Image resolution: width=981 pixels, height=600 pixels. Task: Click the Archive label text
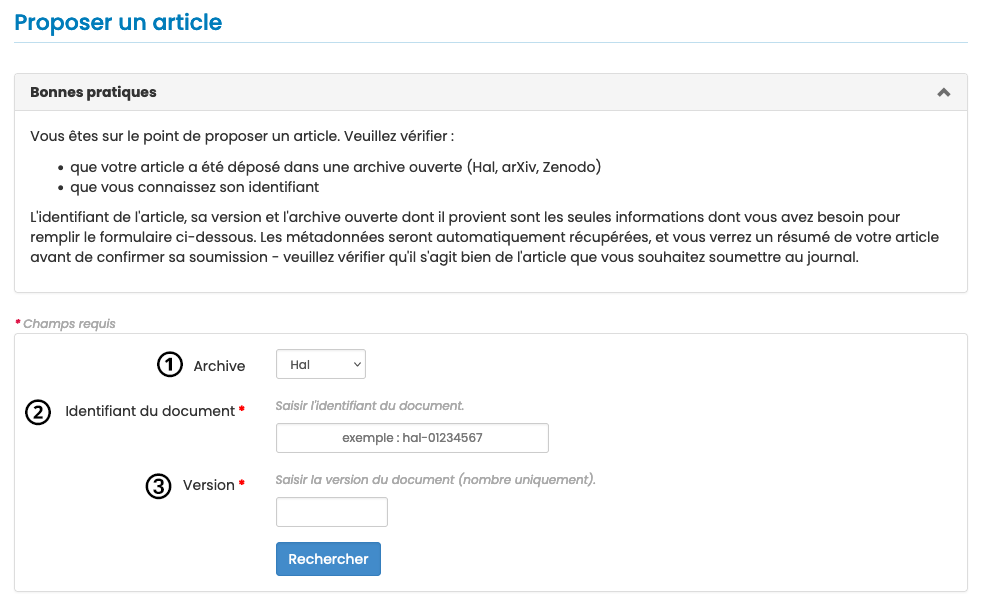coord(217,366)
